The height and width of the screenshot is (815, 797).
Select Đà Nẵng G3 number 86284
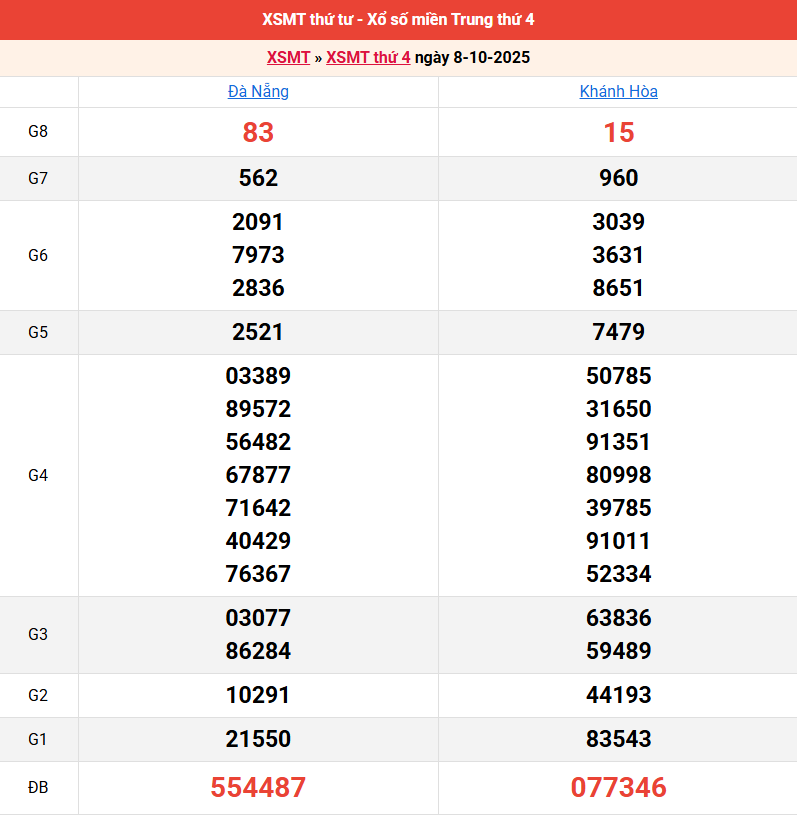(x=258, y=652)
